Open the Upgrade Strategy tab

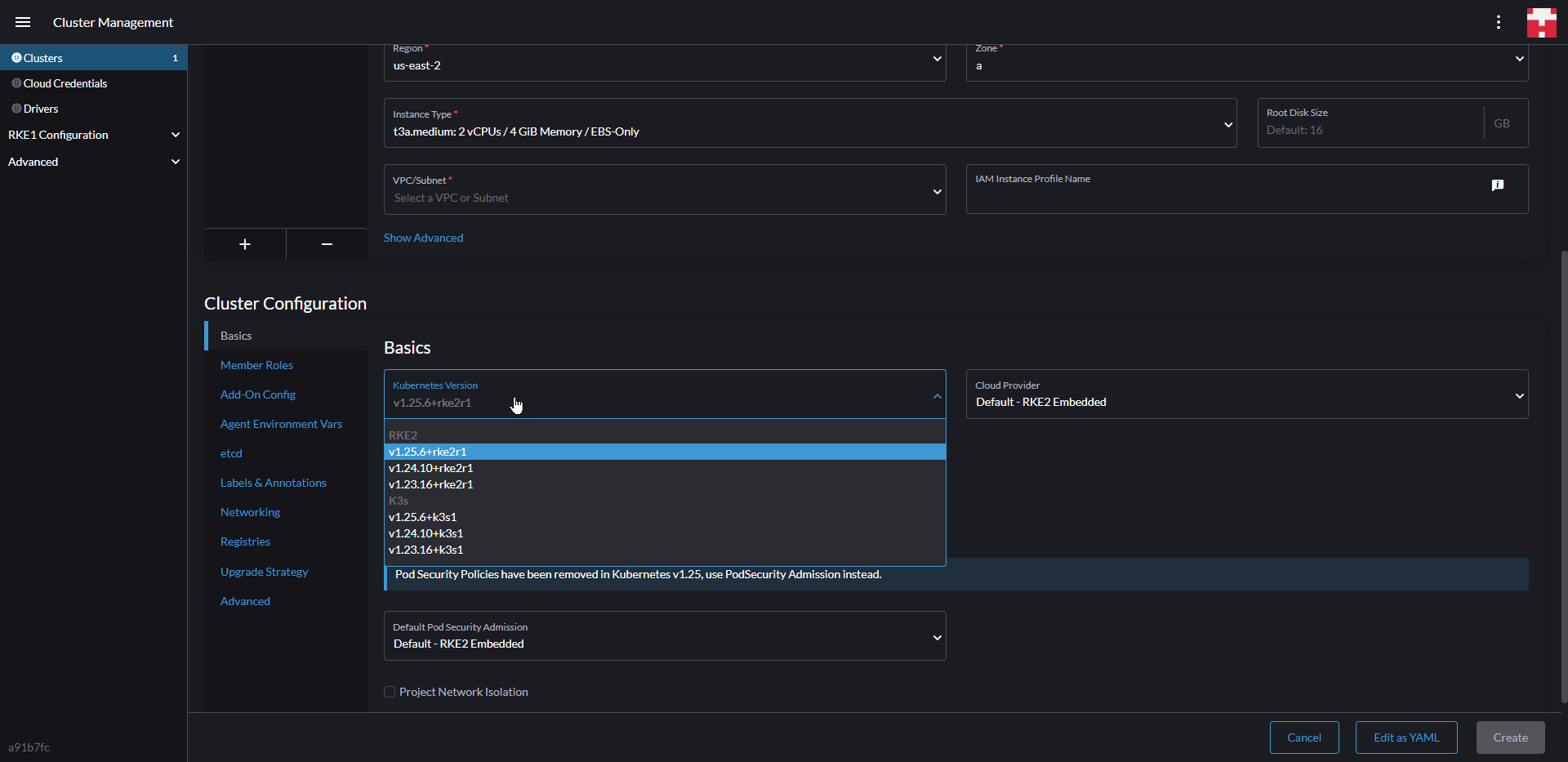coord(264,572)
